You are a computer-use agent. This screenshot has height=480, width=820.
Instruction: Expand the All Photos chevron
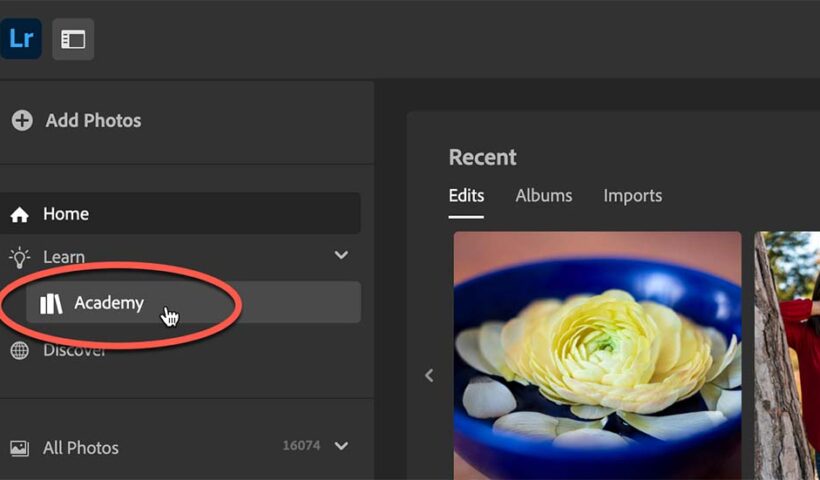point(341,446)
